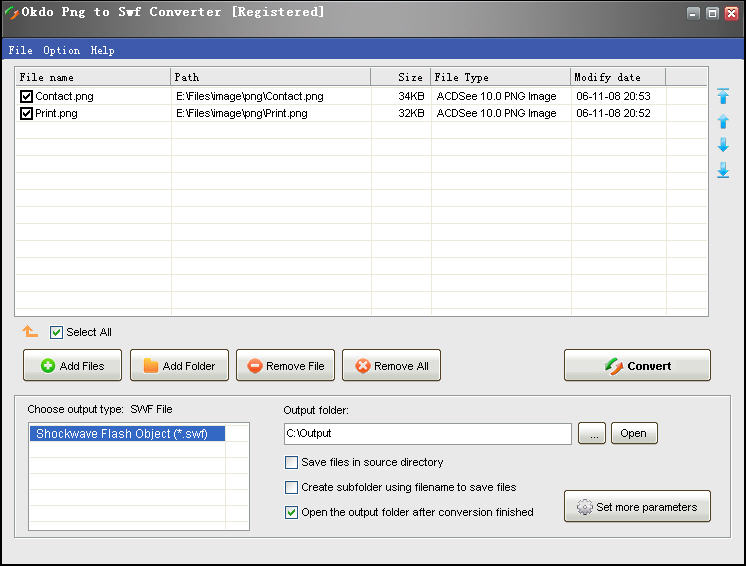Click the file type cell in Print.png row
This screenshot has height=566, width=746.
pos(496,114)
